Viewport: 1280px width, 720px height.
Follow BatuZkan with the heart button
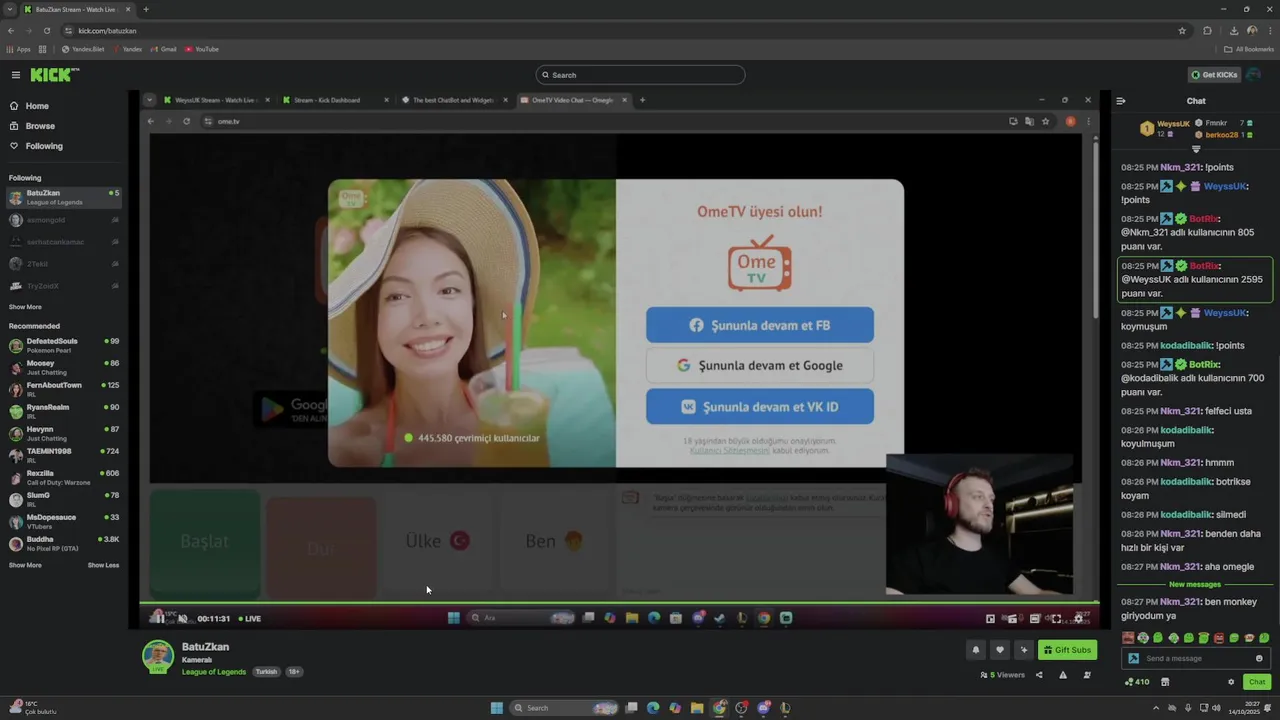tap(999, 650)
